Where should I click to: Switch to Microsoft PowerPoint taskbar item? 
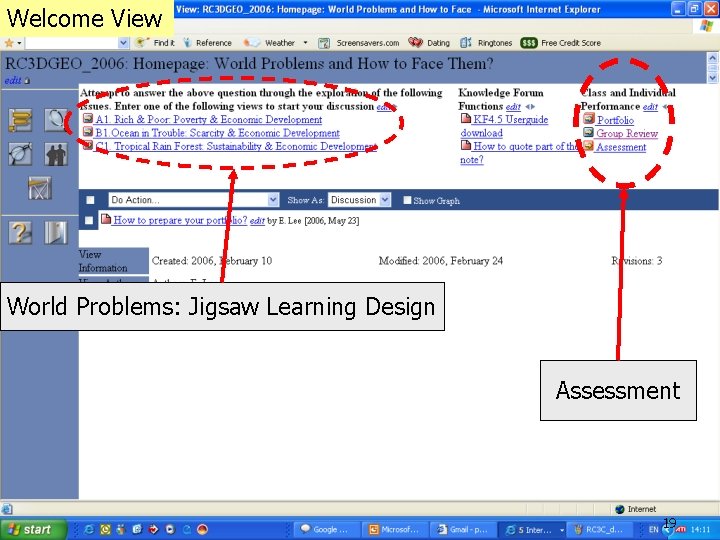tap(395, 529)
